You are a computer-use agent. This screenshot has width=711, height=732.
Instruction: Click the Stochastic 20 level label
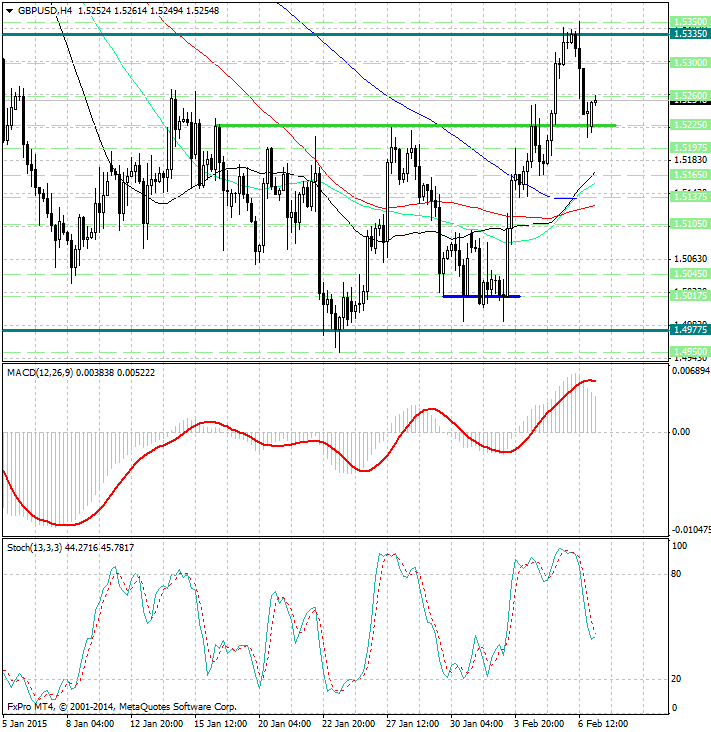pyautogui.click(x=676, y=679)
